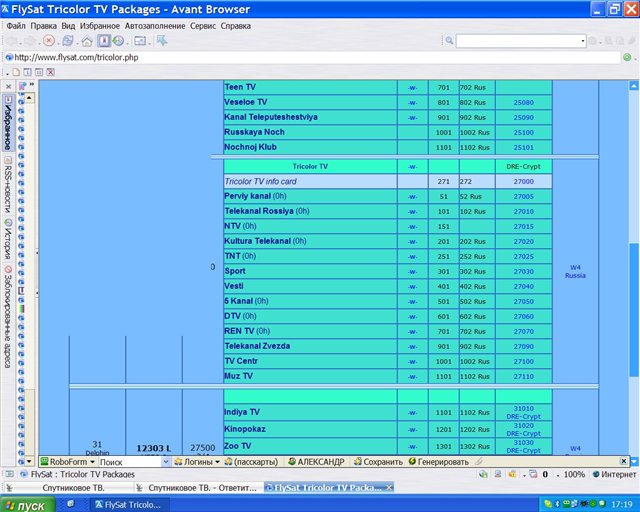Click the Интернет security zone icon
This screenshot has height=512, width=640.
coord(596,474)
